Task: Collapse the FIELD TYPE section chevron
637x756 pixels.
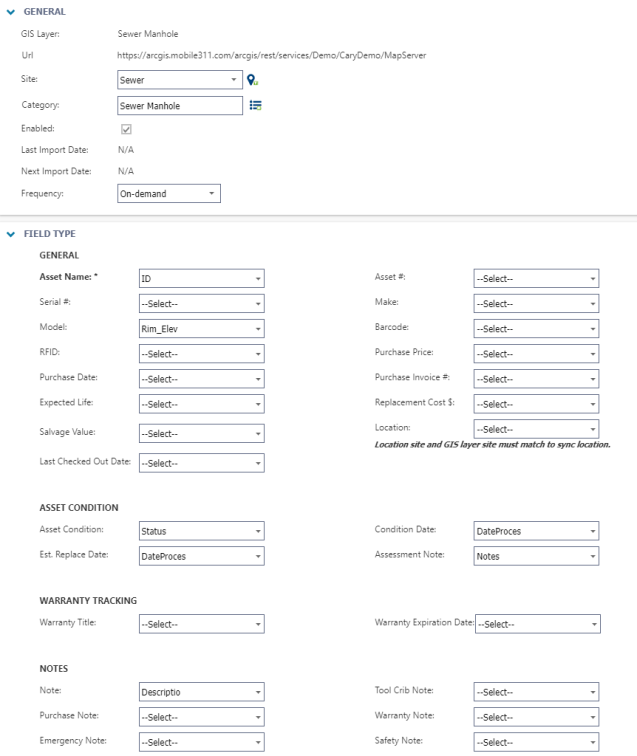Action: point(11,234)
